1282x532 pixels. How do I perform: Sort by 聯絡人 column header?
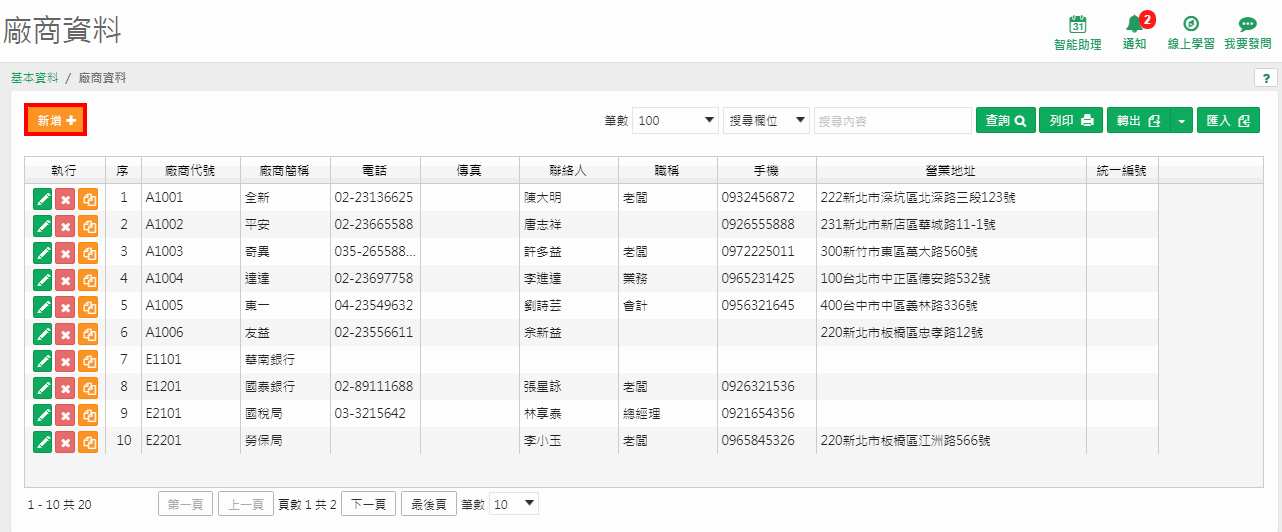tap(569, 170)
